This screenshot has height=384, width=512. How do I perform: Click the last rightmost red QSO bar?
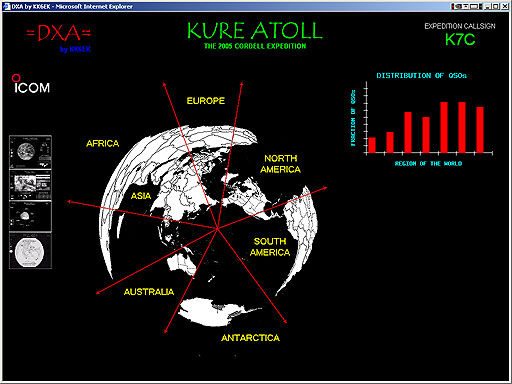480,130
